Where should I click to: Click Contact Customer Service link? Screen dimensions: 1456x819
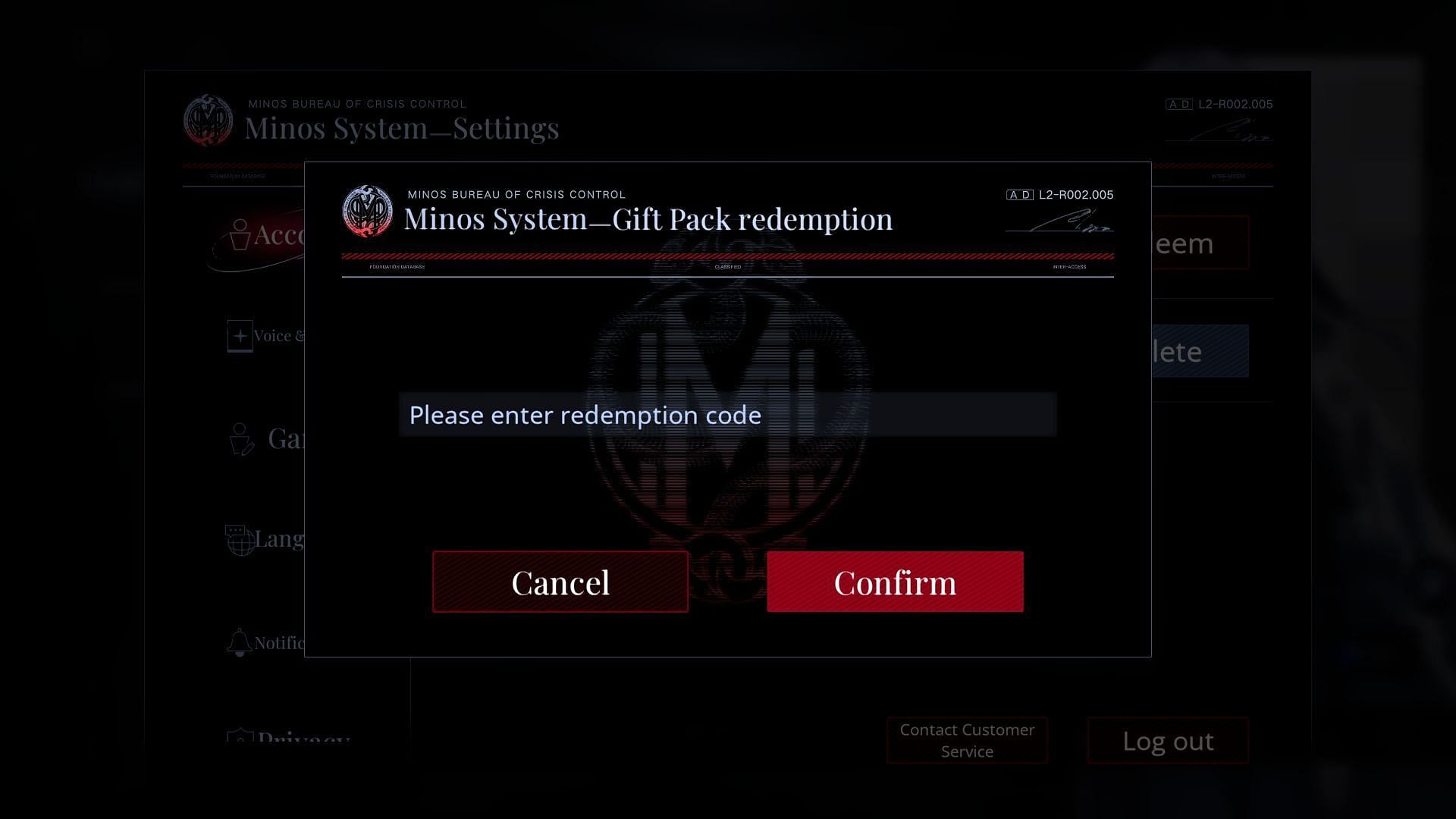click(x=966, y=740)
